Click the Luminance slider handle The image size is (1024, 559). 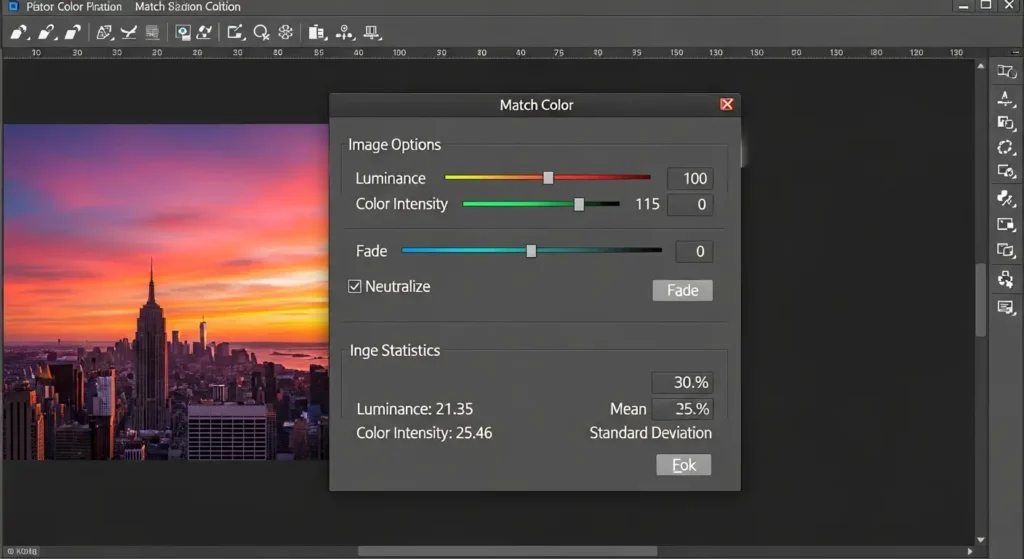548,178
